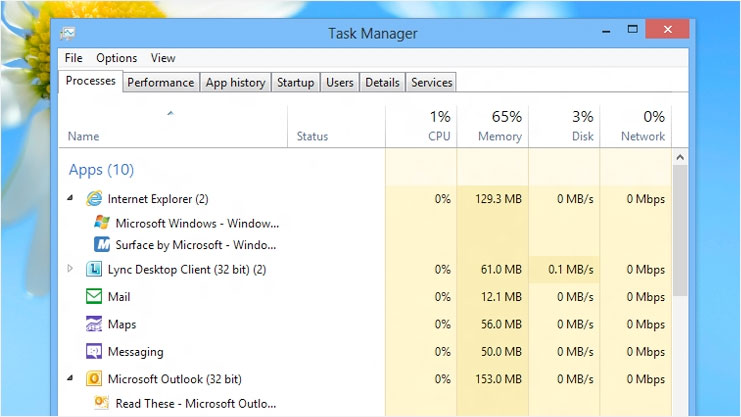This screenshot has width=741, height=417.
Task: Maximize the Task Manager window
Action: click(x=632, y=30)
